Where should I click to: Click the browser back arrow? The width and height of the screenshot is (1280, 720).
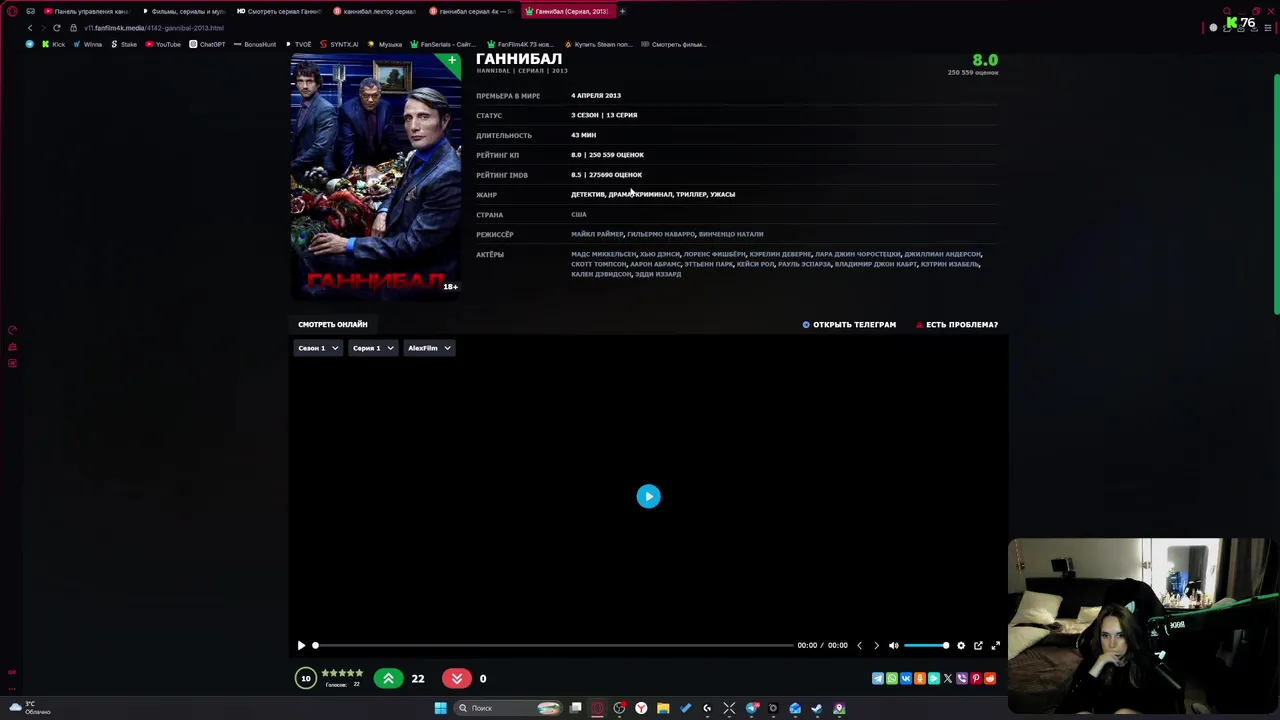coord(30,28)
